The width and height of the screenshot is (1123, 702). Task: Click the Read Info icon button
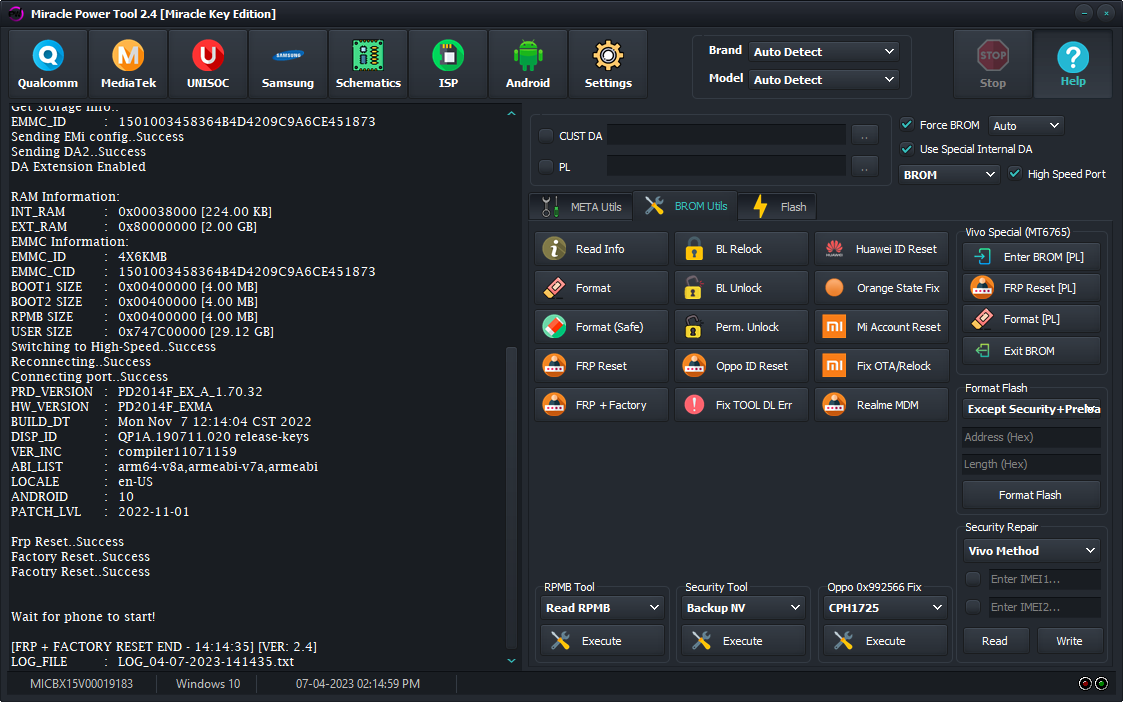(x=602, y=249)
